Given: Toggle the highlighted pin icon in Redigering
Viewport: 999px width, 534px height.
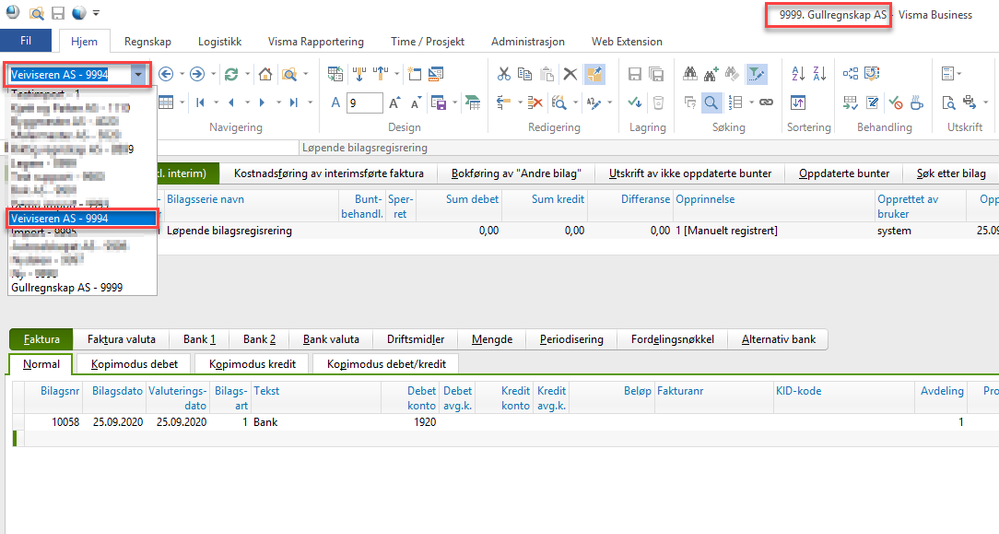Looking at the screenshot, I should (x=595, y=74).
